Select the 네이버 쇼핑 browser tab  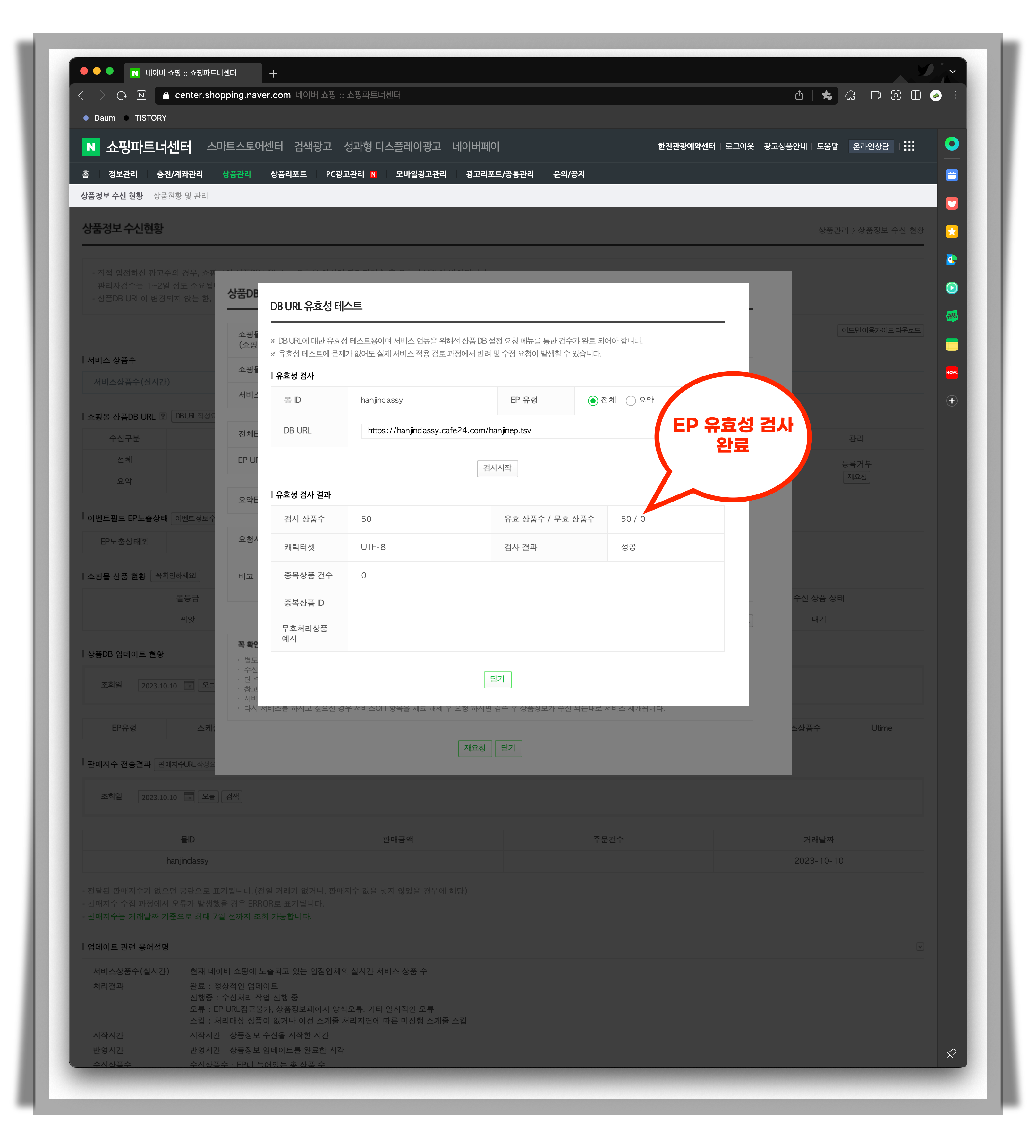[192, 73]
